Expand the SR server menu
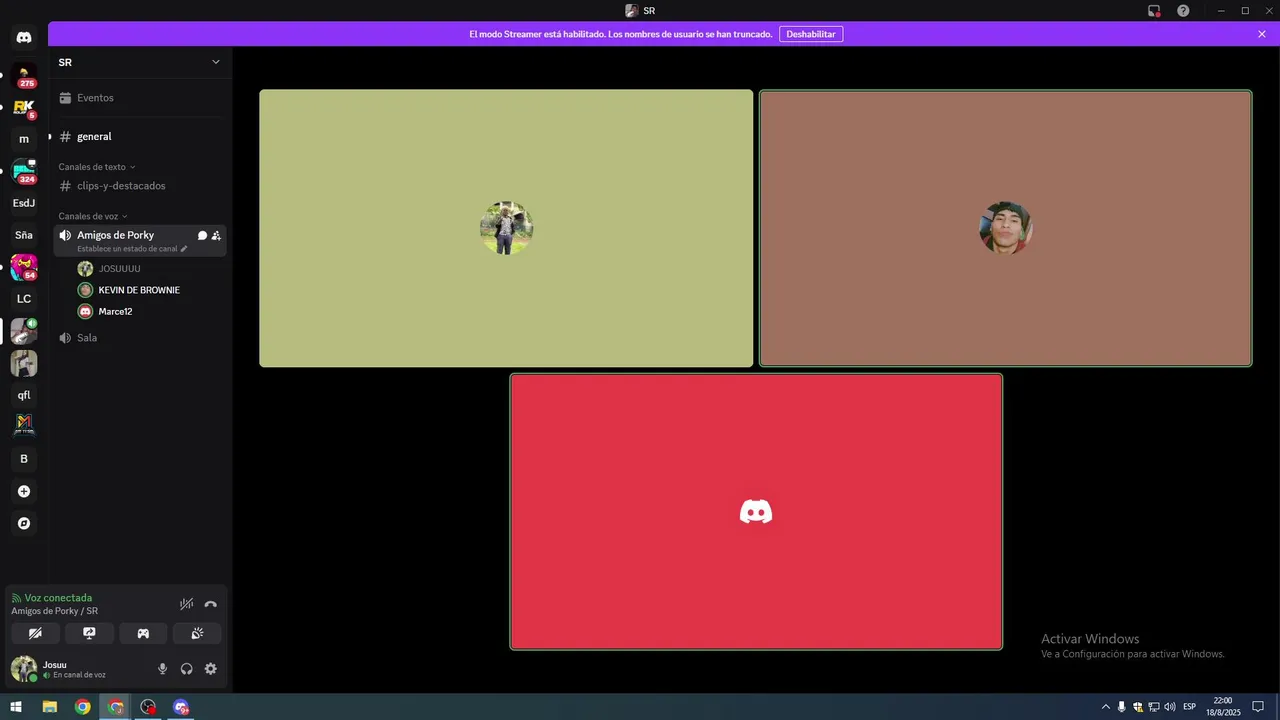 tap(215, 62)
